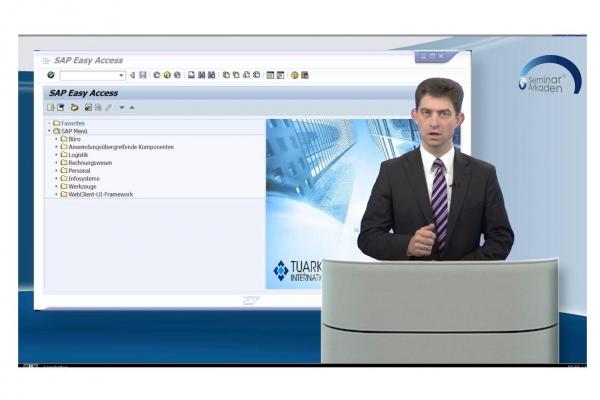Viewport: 600px width, 400px height.
Task: Expand the Logistik folder node
Action: tap(56, 155)
